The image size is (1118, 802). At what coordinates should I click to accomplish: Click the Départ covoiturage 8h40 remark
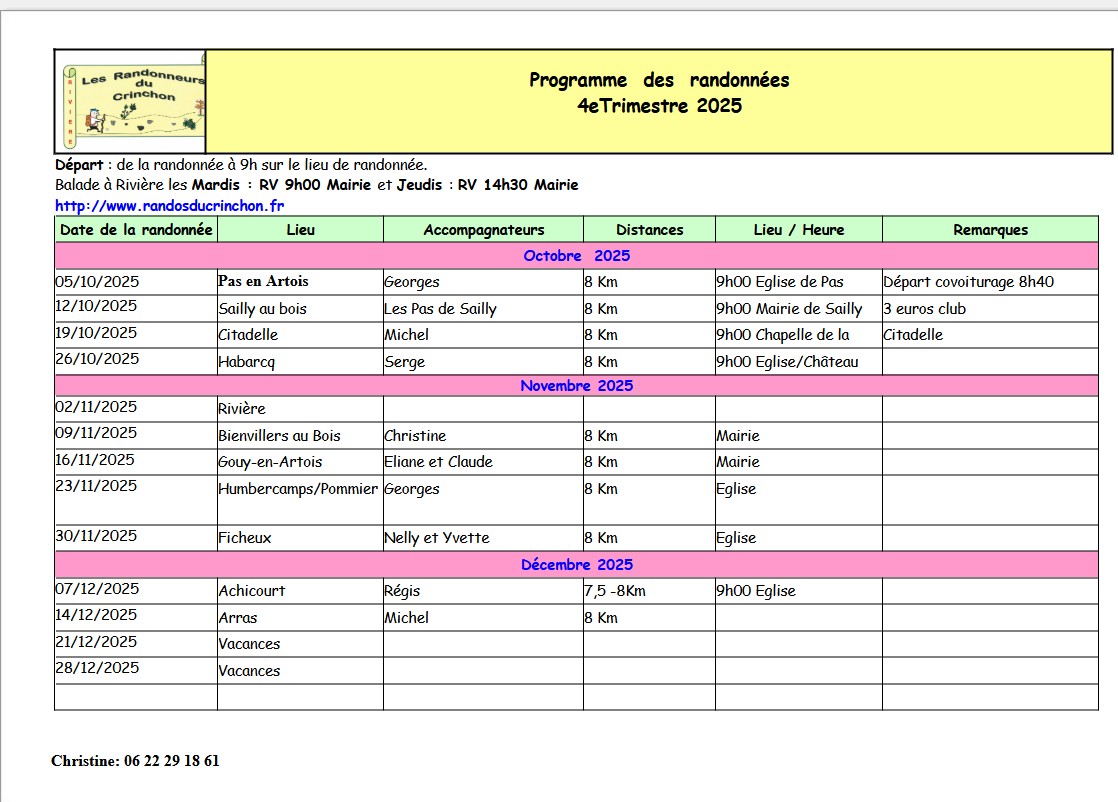[968, 282]
